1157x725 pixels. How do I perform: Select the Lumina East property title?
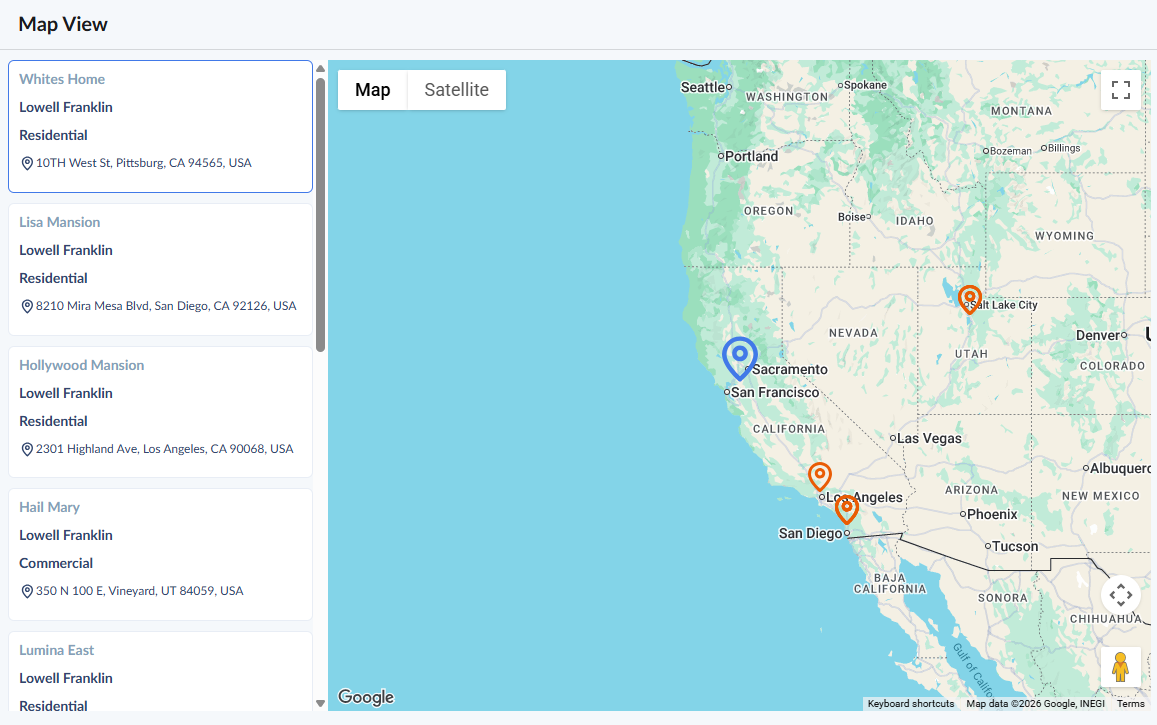(57, 651)
